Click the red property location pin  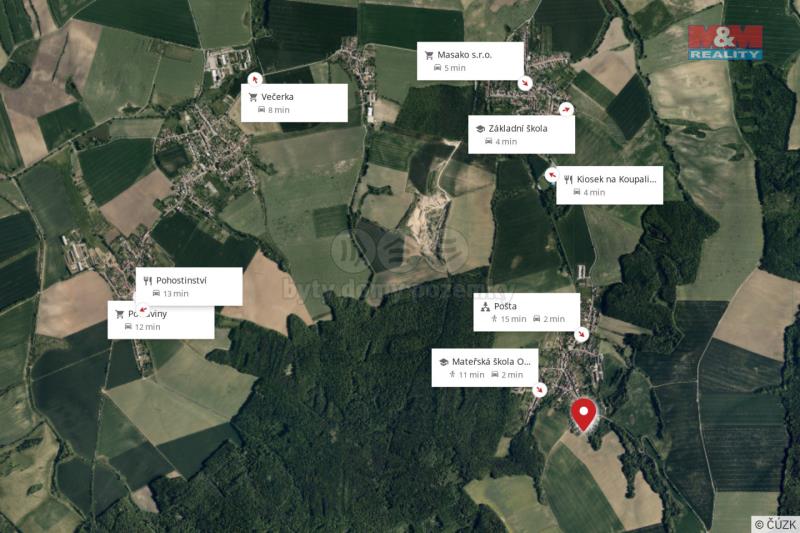tap(584, 415)
